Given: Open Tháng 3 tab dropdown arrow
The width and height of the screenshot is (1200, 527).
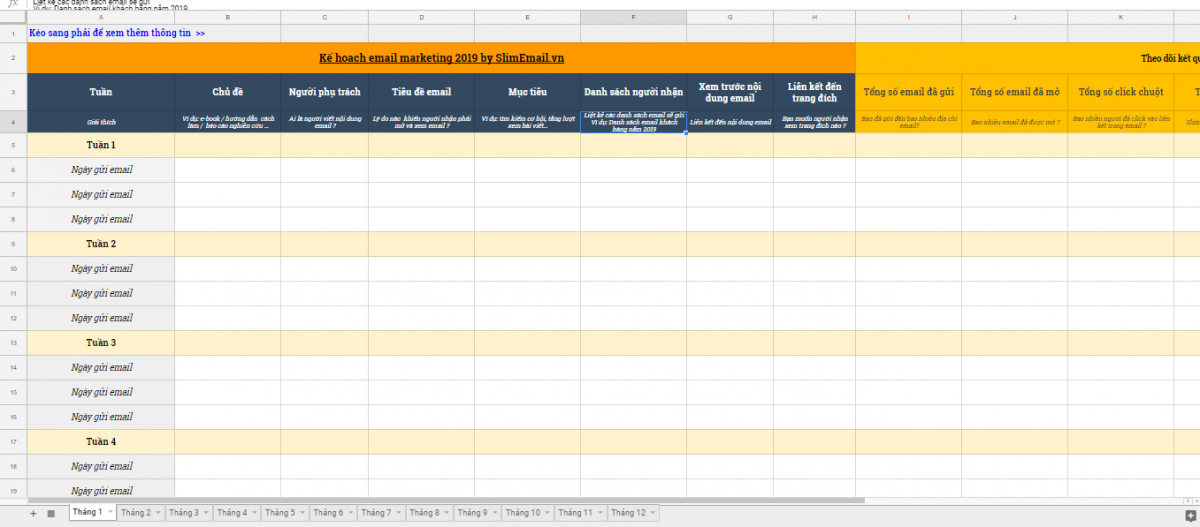Looking at the screenshot, I should tap(206, 513).
